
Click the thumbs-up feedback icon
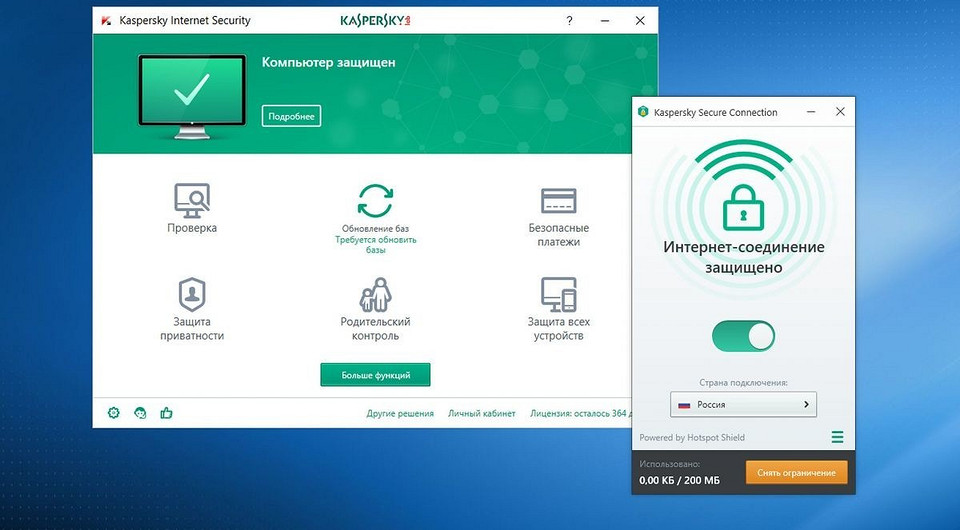(166, 413)
